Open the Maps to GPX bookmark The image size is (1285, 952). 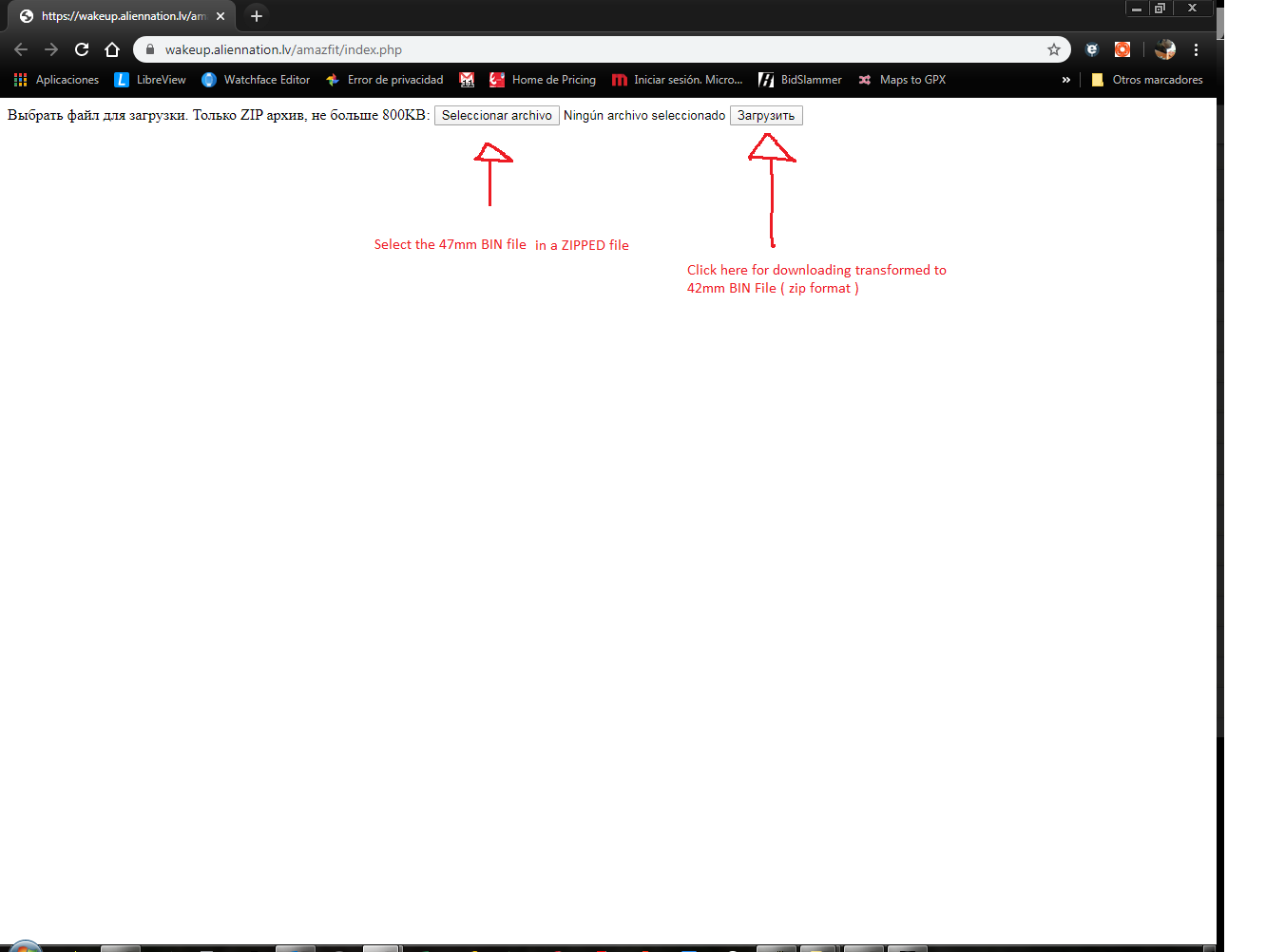click(x=902, y=80)
